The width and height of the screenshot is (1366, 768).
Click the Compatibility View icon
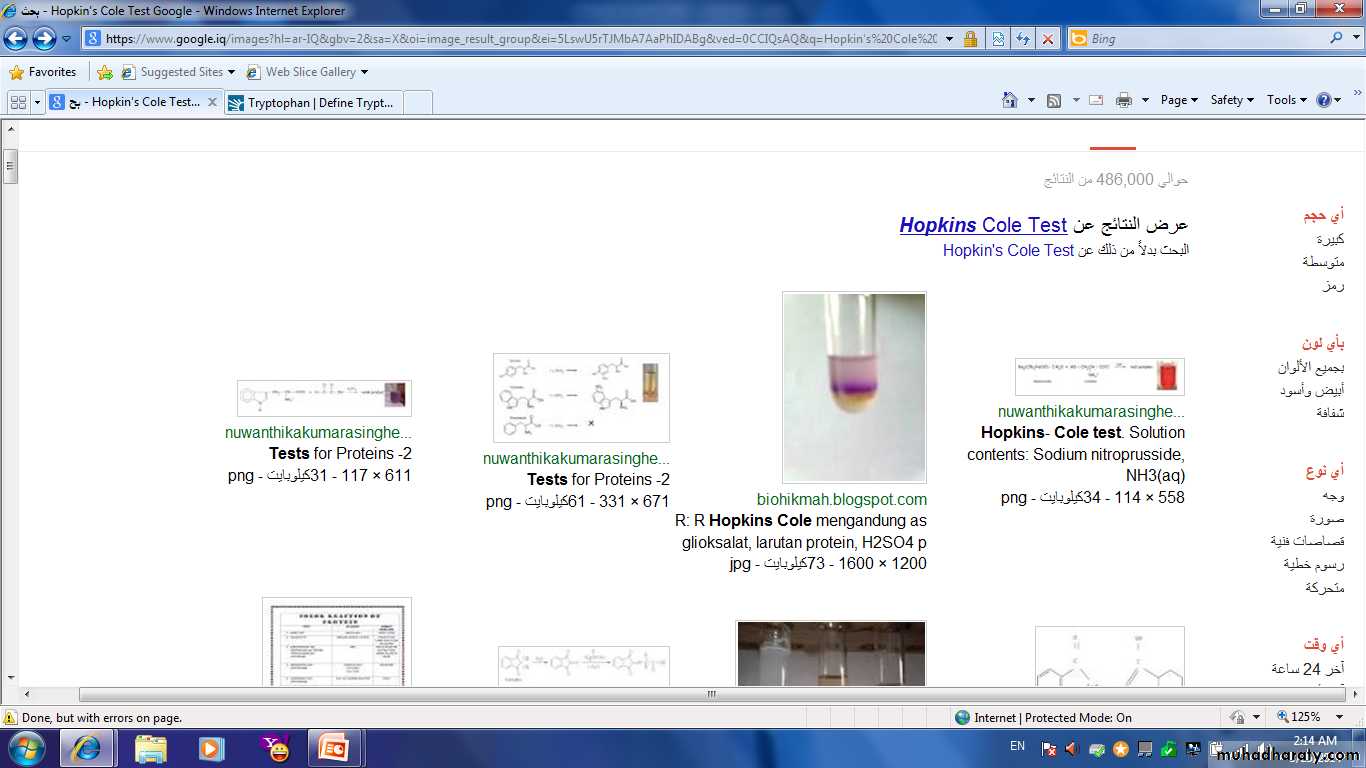point(997,39)
